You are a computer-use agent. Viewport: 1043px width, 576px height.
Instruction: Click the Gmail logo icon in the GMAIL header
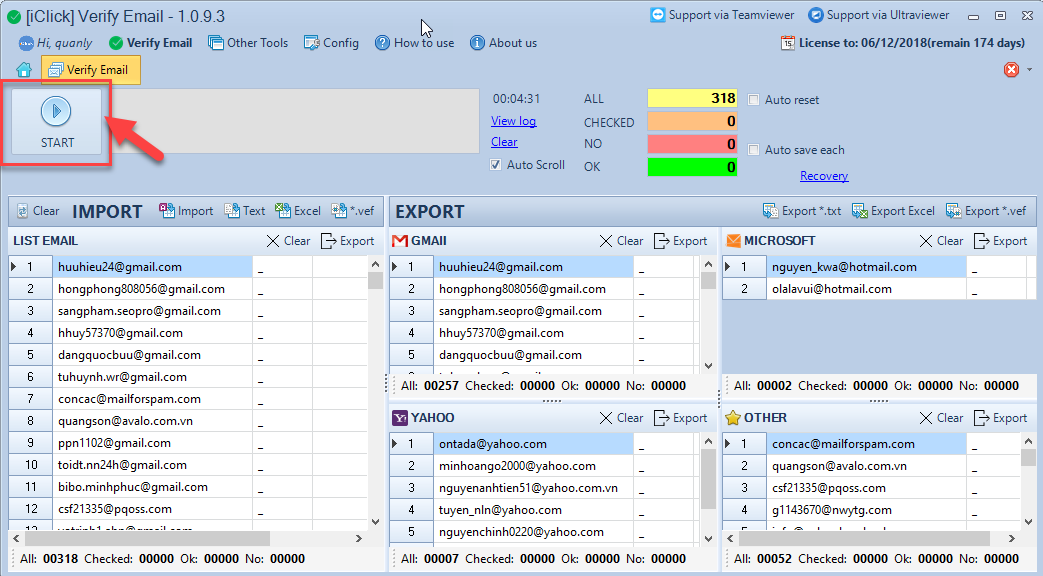[x=400, y=241]
